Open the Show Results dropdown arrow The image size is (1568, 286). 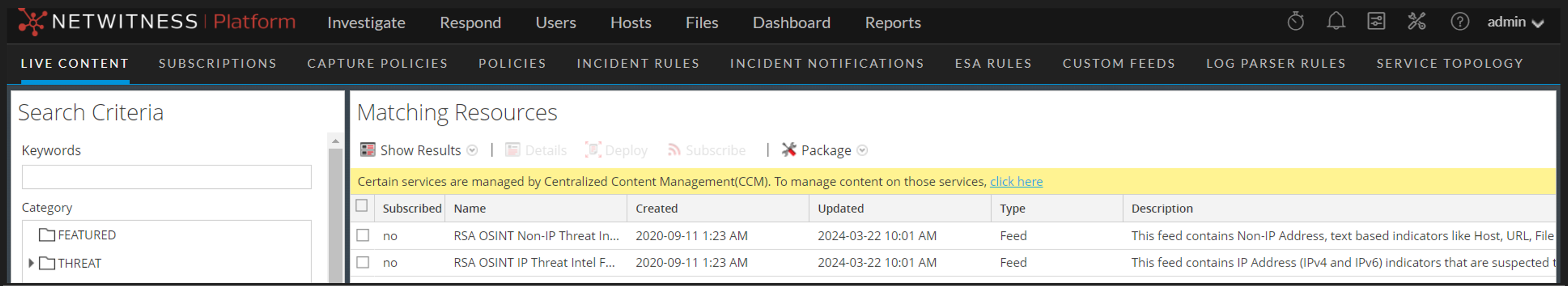point(472,150)
